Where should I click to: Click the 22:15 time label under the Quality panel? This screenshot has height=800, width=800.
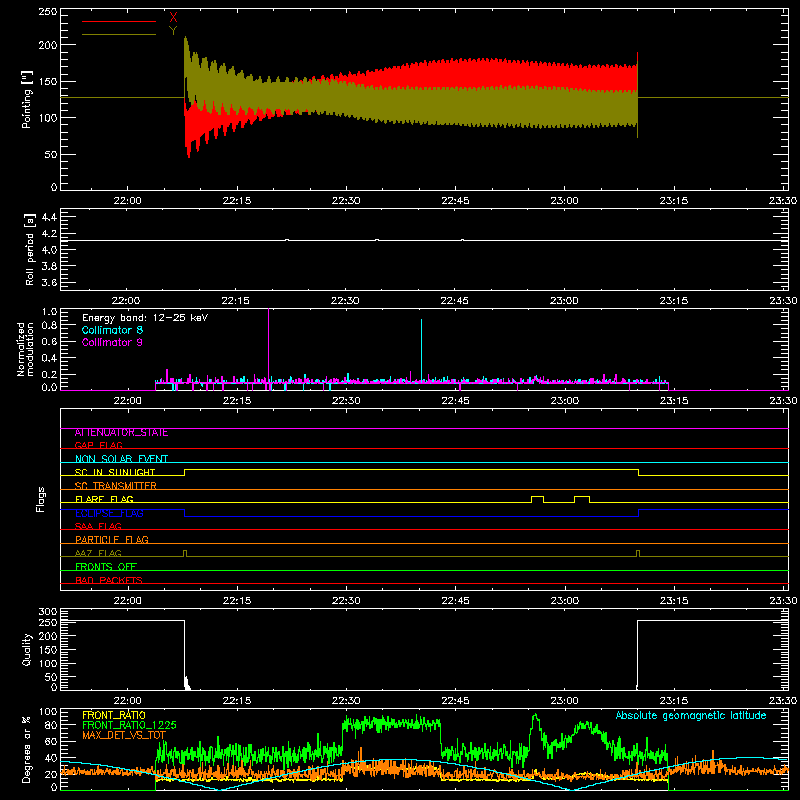pyautogui.click(x=237, y=701)
